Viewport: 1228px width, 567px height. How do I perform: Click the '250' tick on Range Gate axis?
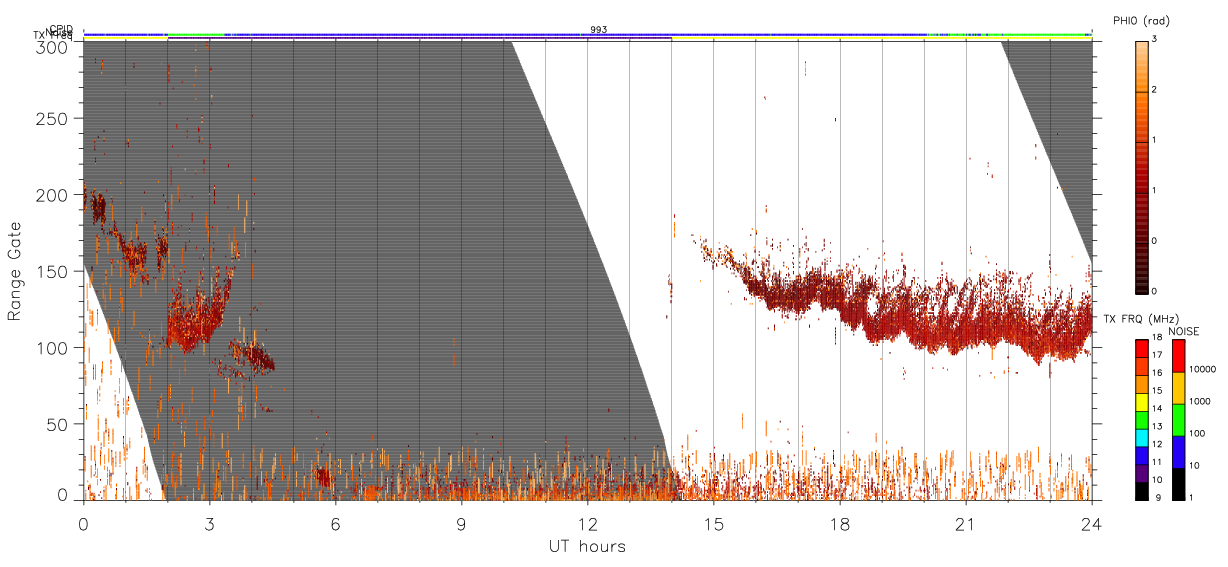pyautogui.click(x=51, y=119)
